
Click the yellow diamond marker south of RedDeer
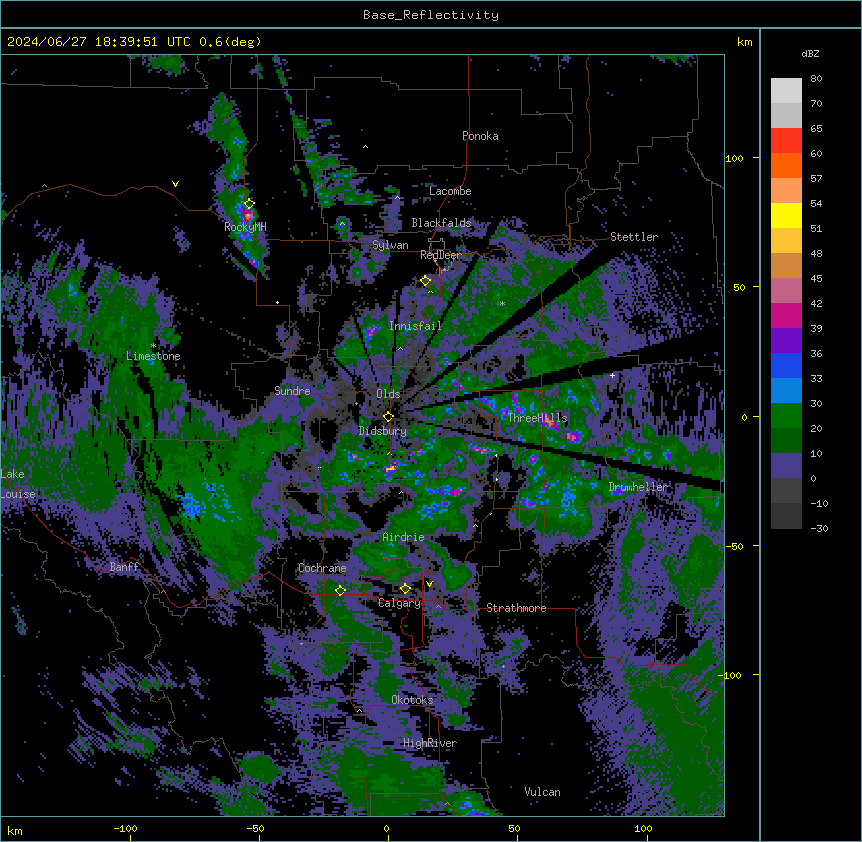[426, 281]
